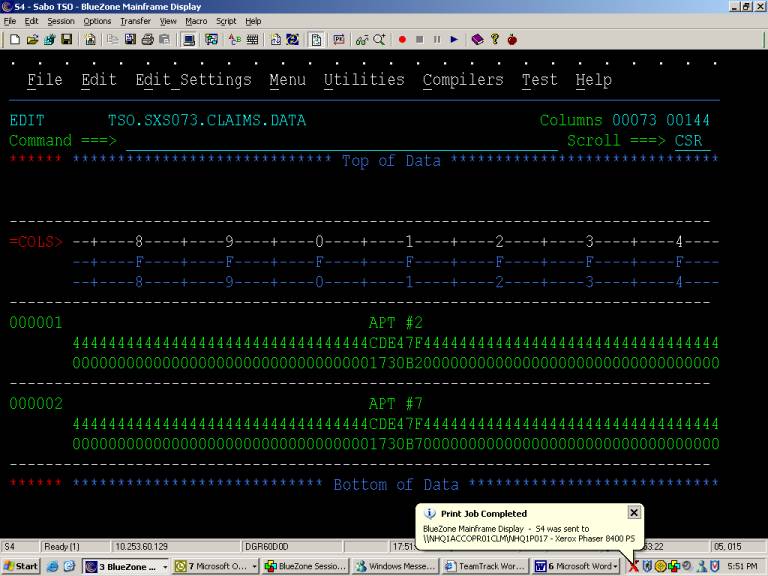
Task: Click the 5:51 PM system clock
Action: tap(742, 566)
